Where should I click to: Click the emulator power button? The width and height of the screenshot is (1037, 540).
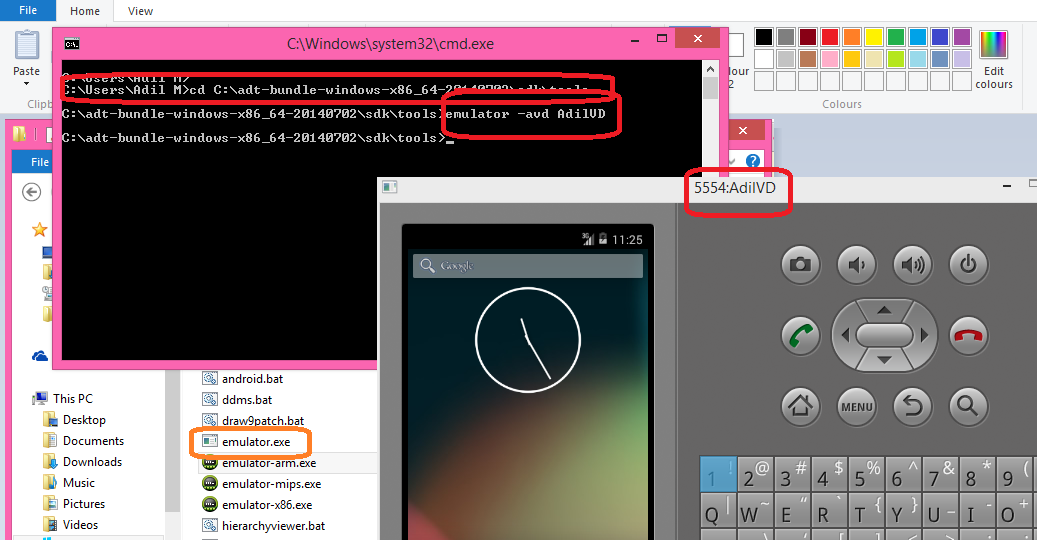click(968, 264)
